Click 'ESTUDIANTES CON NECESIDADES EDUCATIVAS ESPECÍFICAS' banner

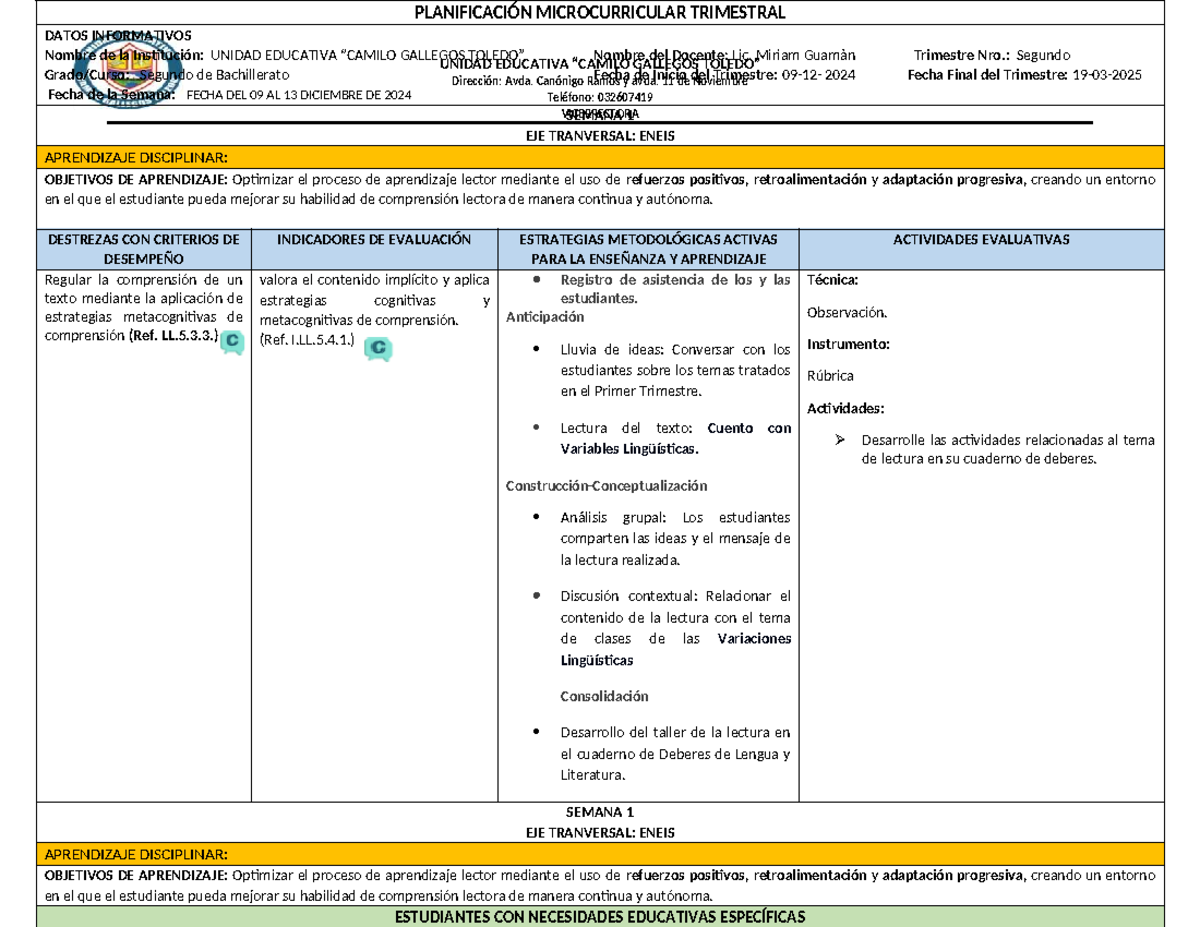coord(600,917)
